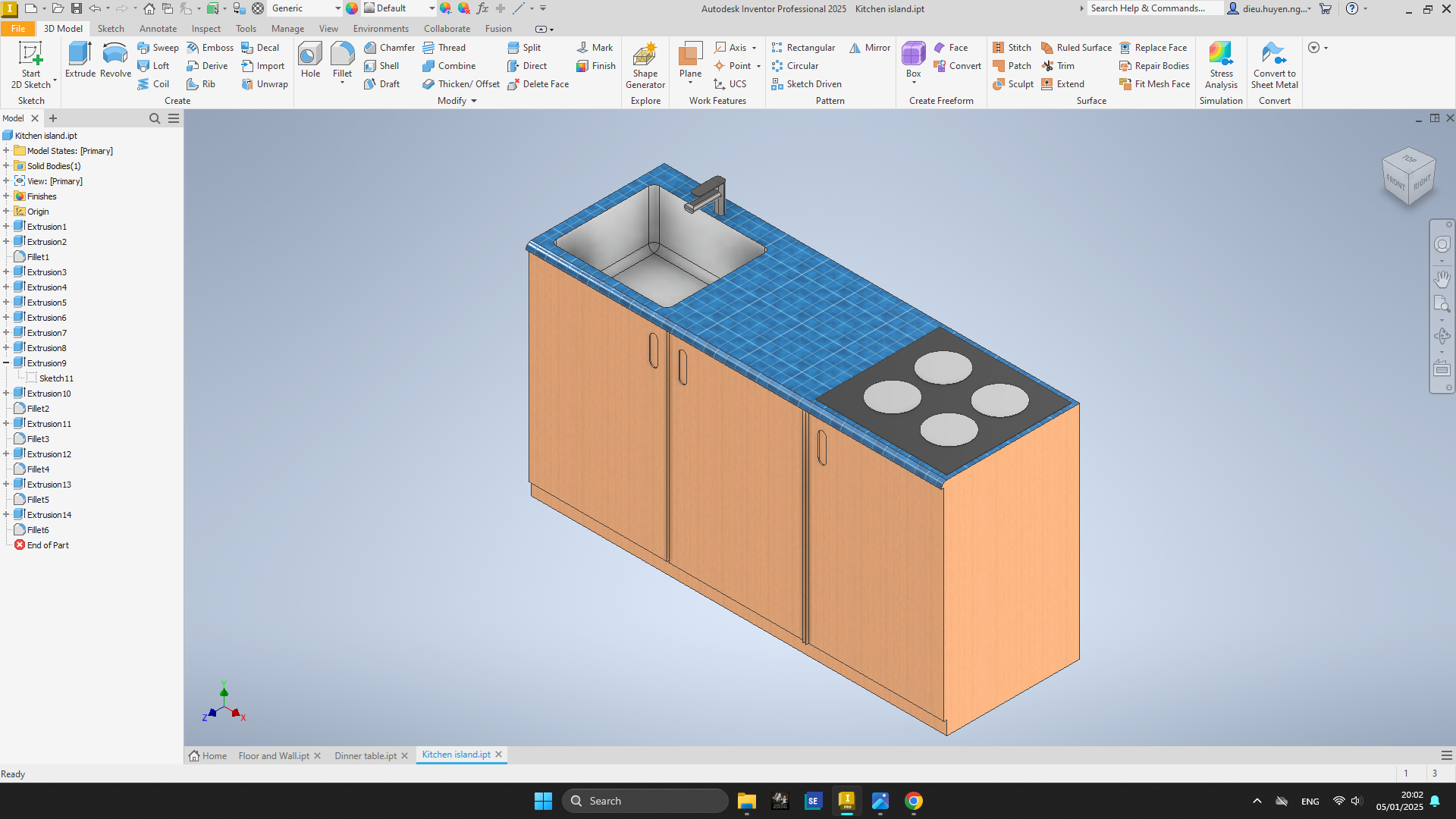Switch to the Annotate ribbon tab
The image size is (1456, 819).
(158, 29)
